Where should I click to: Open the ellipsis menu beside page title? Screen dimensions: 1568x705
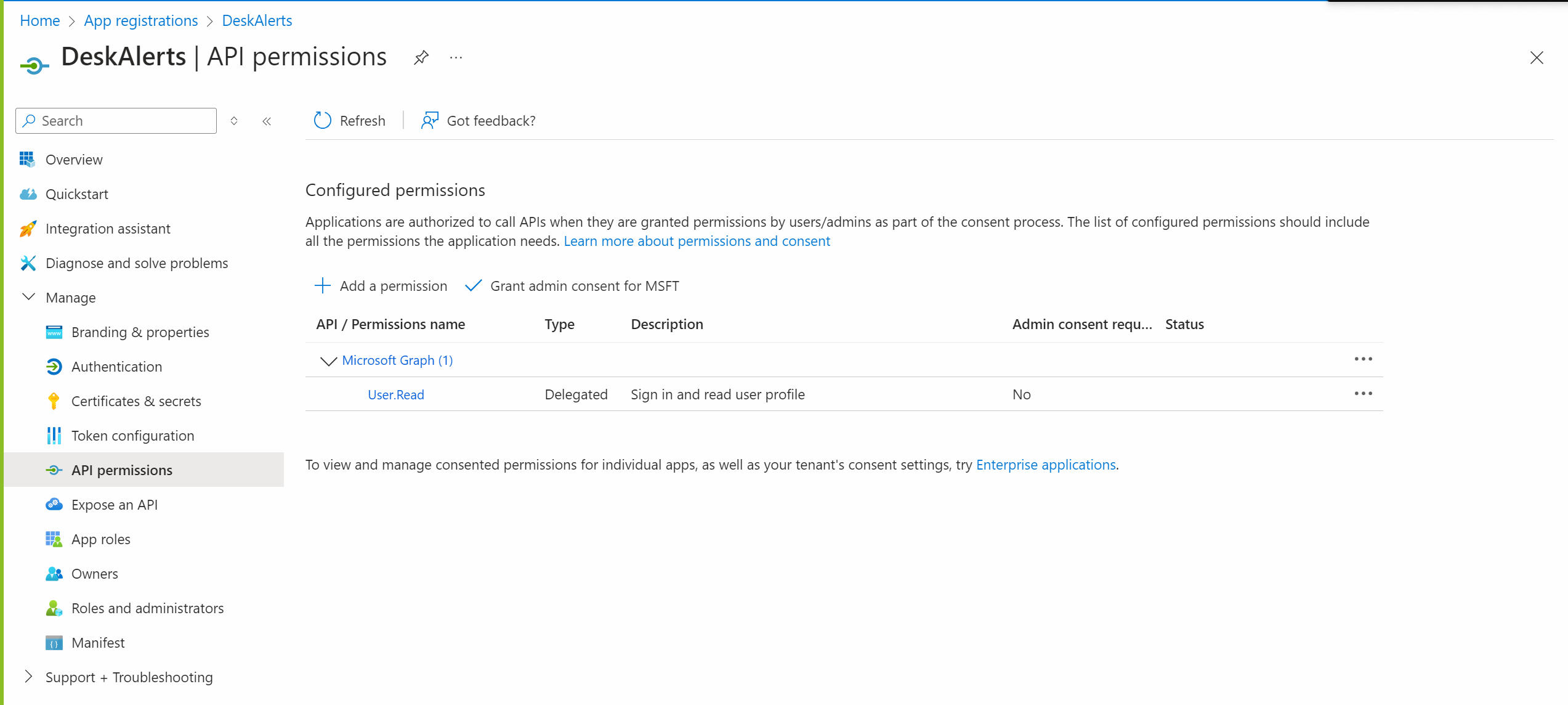456,58
